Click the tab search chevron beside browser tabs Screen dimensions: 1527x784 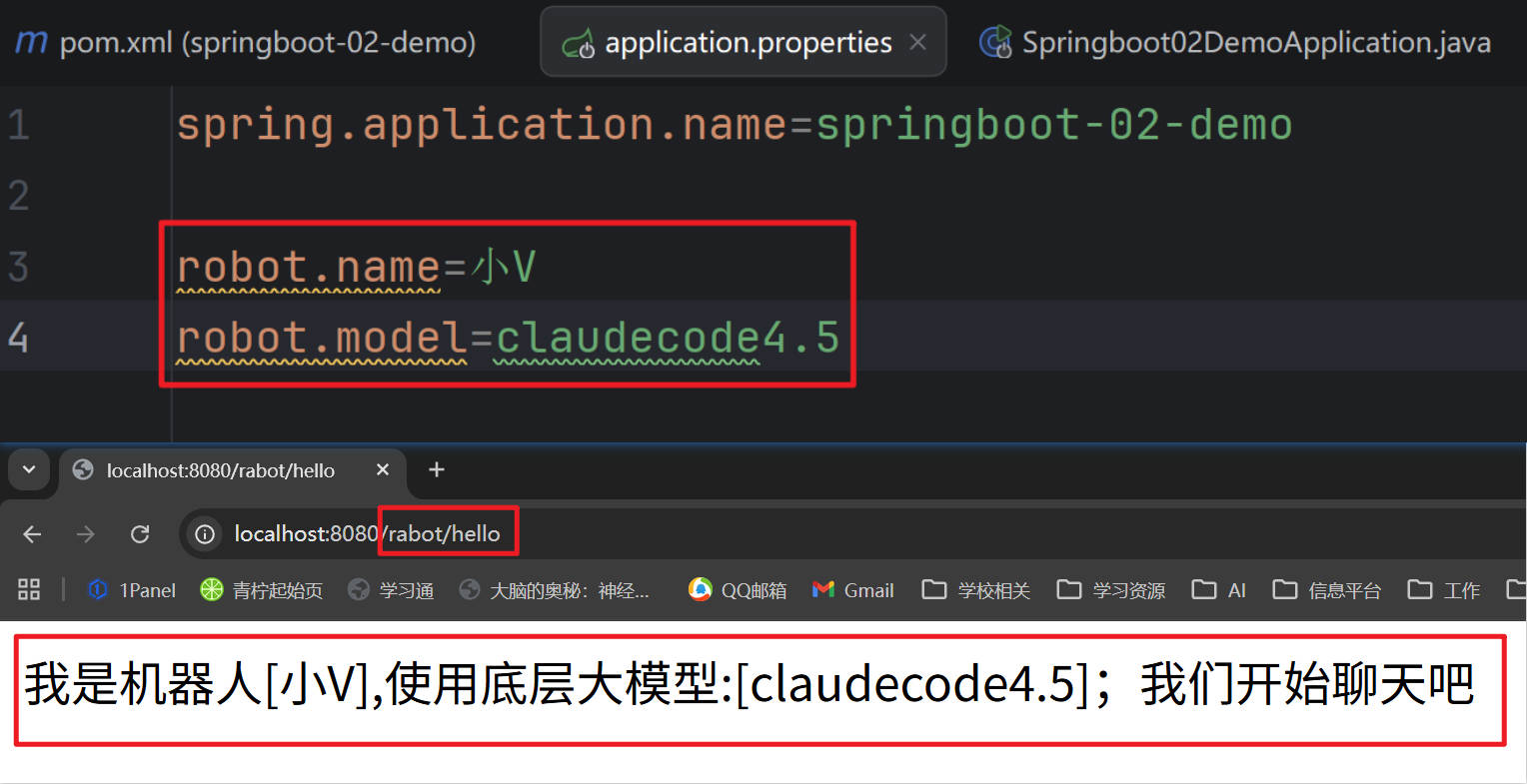point(28,469)
